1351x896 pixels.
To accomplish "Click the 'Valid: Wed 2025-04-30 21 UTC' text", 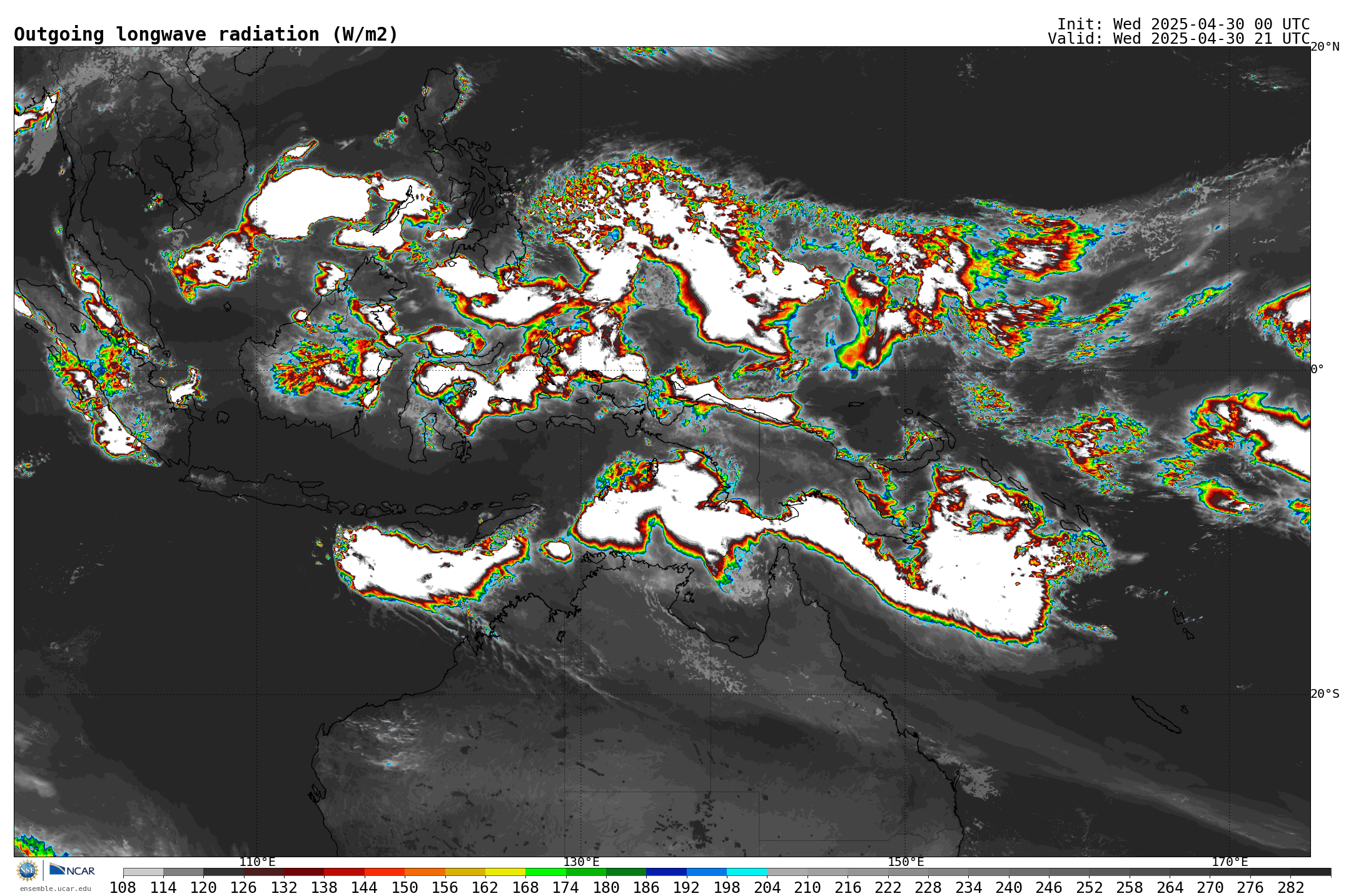I will (x=1179, y=39).
